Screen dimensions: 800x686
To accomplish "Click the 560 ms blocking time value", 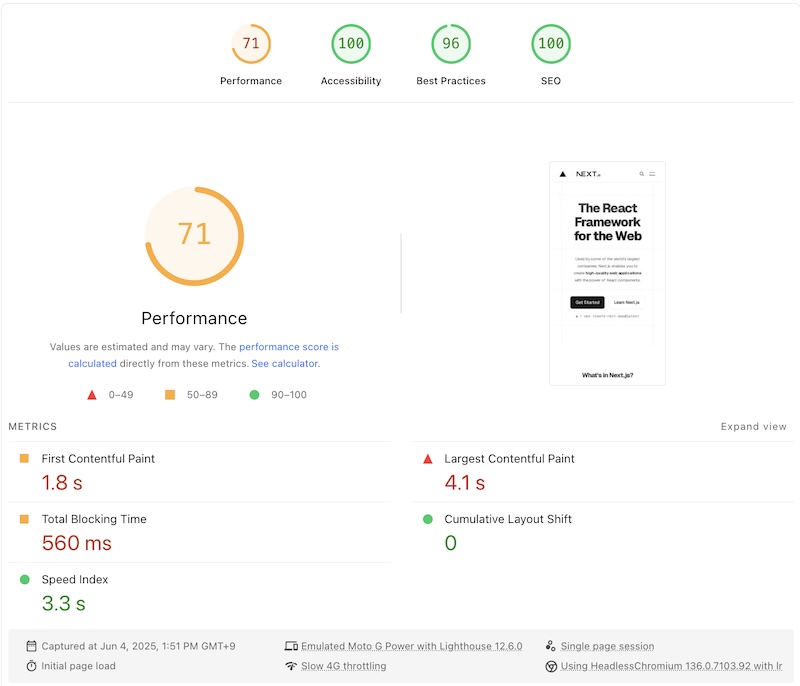I will point(77,543).
